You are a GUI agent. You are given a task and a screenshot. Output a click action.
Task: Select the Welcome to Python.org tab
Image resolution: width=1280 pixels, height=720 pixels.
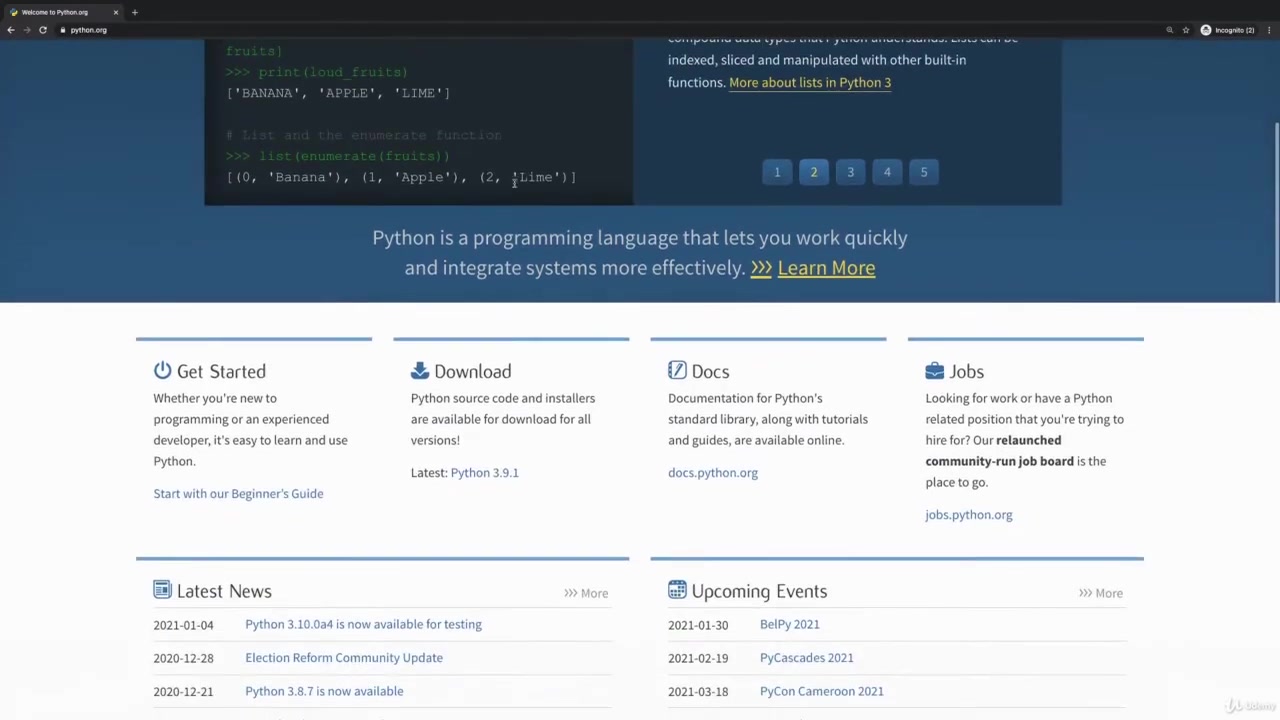(x=55, y=12)
